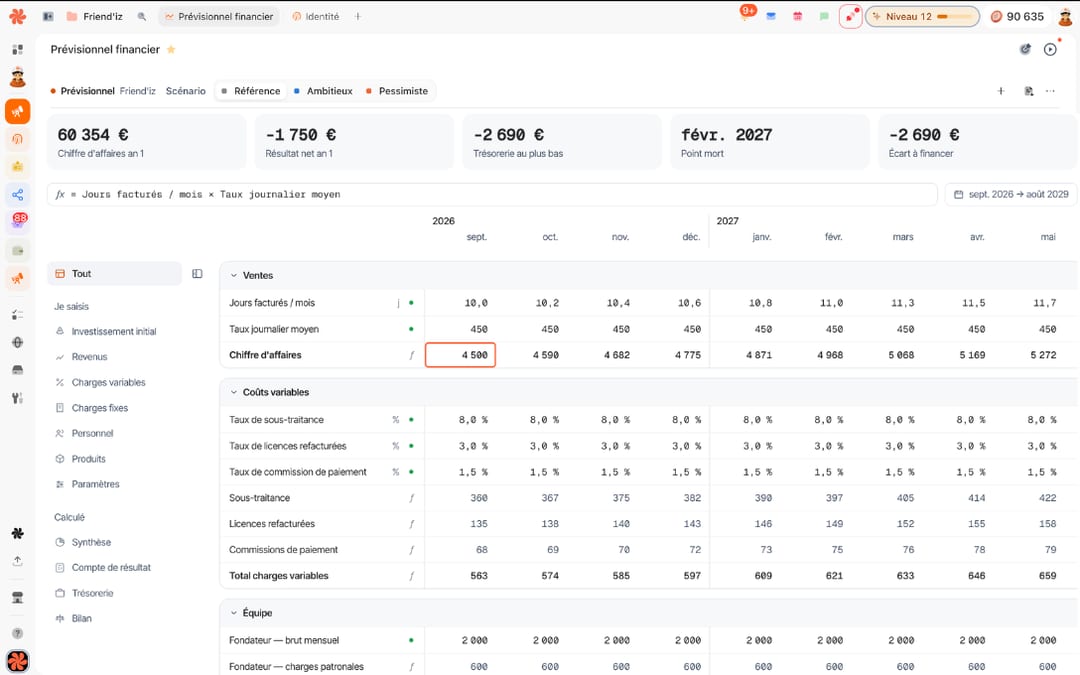The height and width of the screenshot is (675, 1080).
Task: Toggle the sidebar panel icon beside Friend'iz
Action: 48,17
